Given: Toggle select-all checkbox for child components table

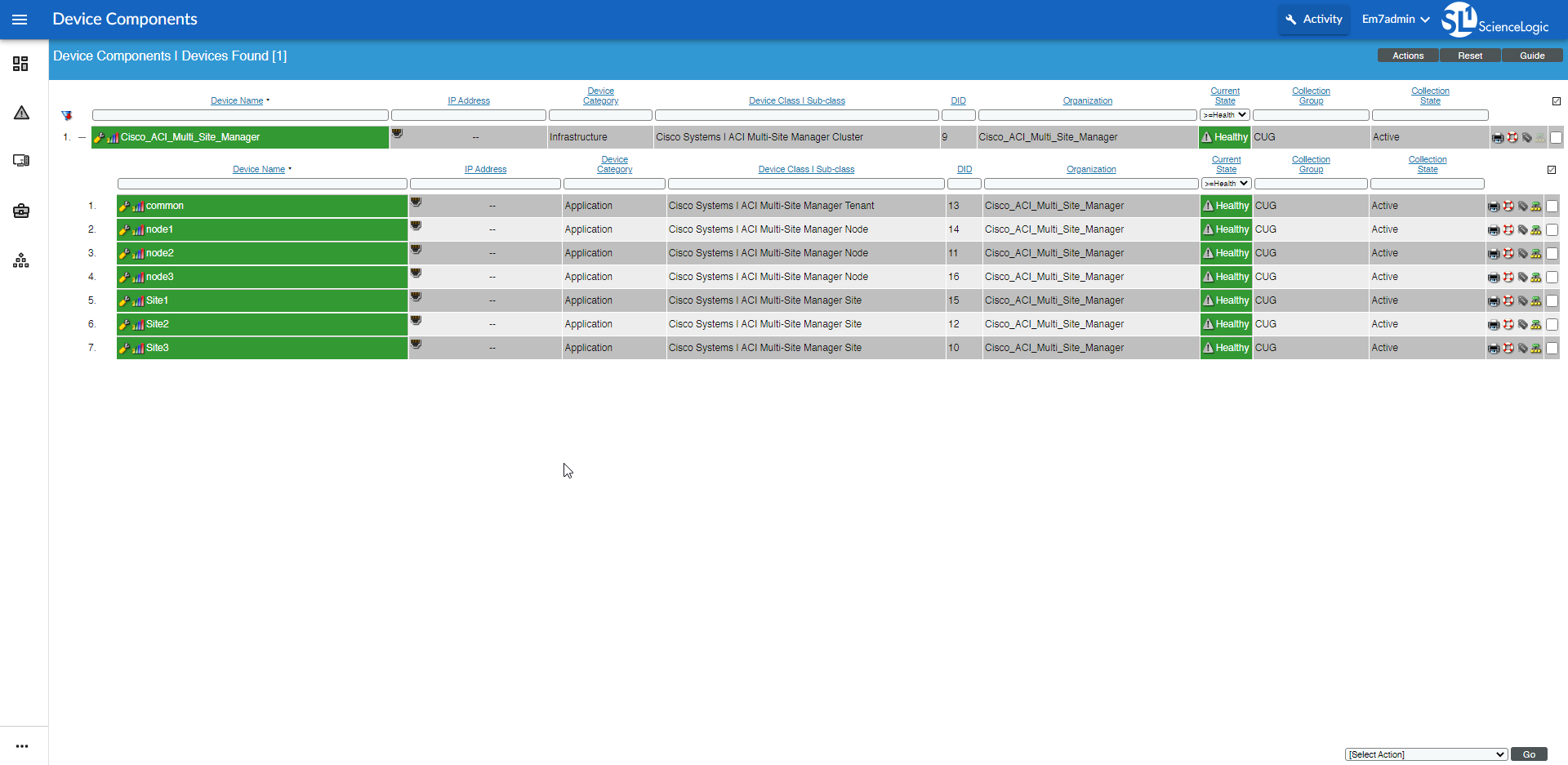Looking at the screenshot, I should point(1552,170).
